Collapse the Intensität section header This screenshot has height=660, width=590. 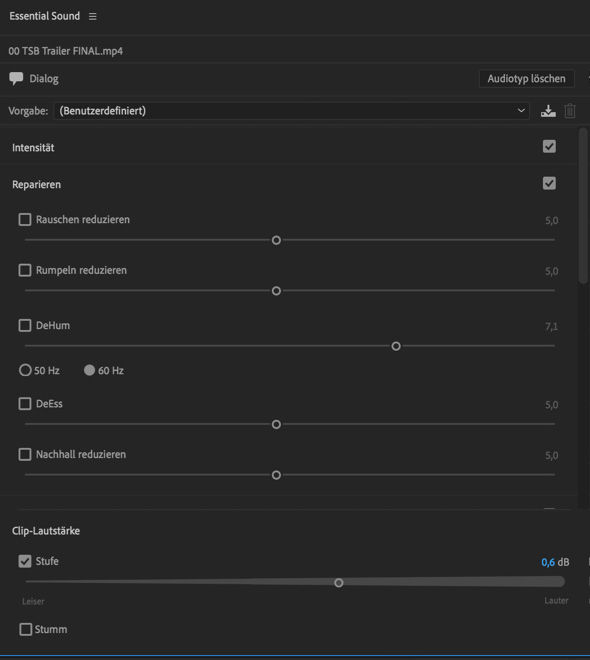33,148
